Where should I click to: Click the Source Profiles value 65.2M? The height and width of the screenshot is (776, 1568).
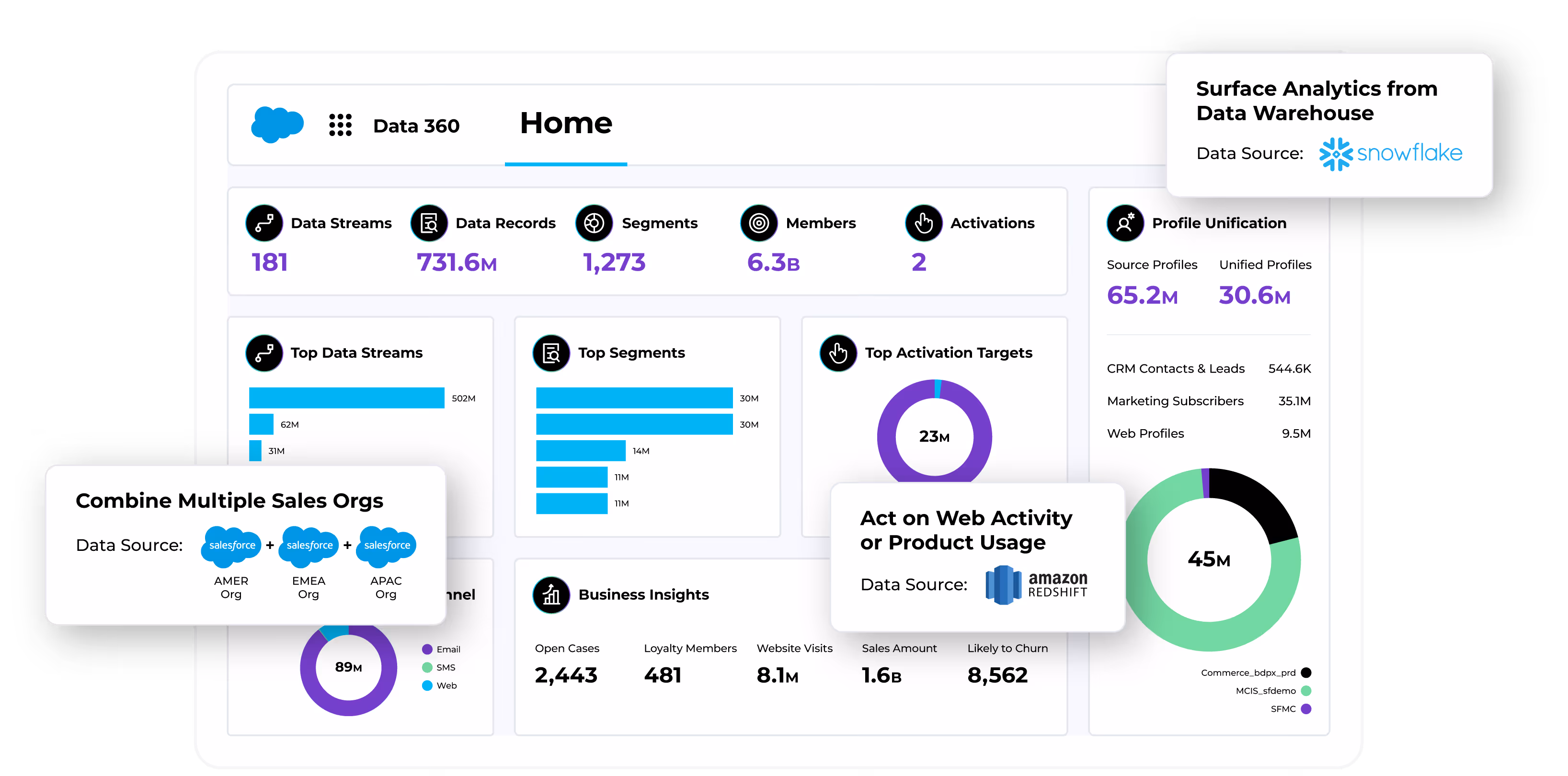coord(1143,295)
